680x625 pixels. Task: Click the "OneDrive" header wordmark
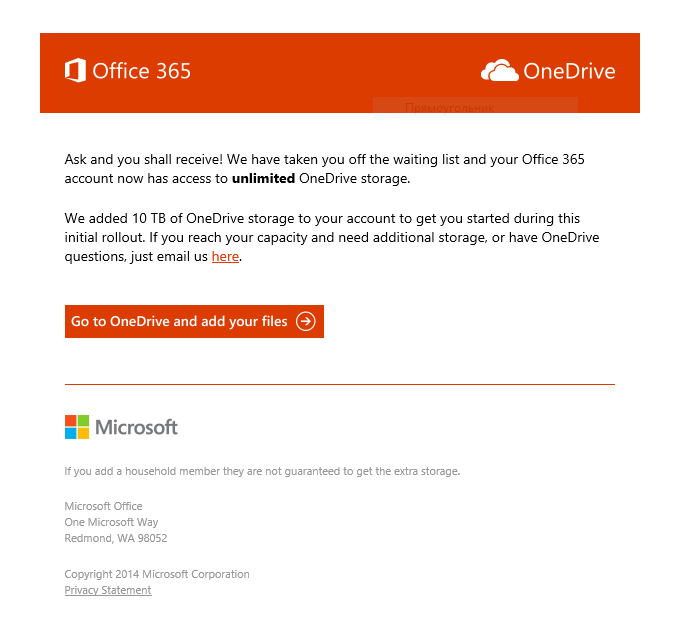569,71
